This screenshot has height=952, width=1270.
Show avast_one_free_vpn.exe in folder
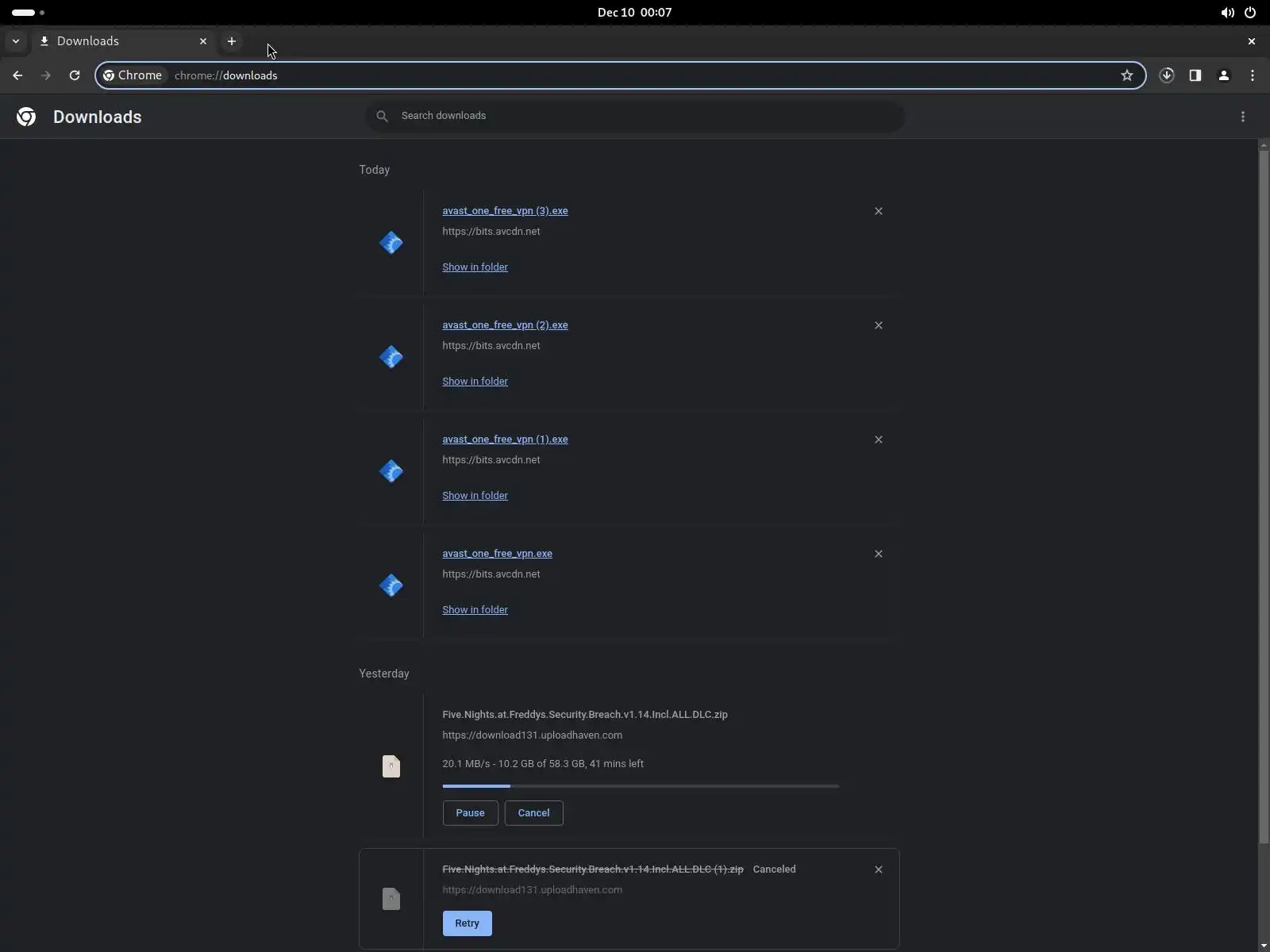point(475,610)
